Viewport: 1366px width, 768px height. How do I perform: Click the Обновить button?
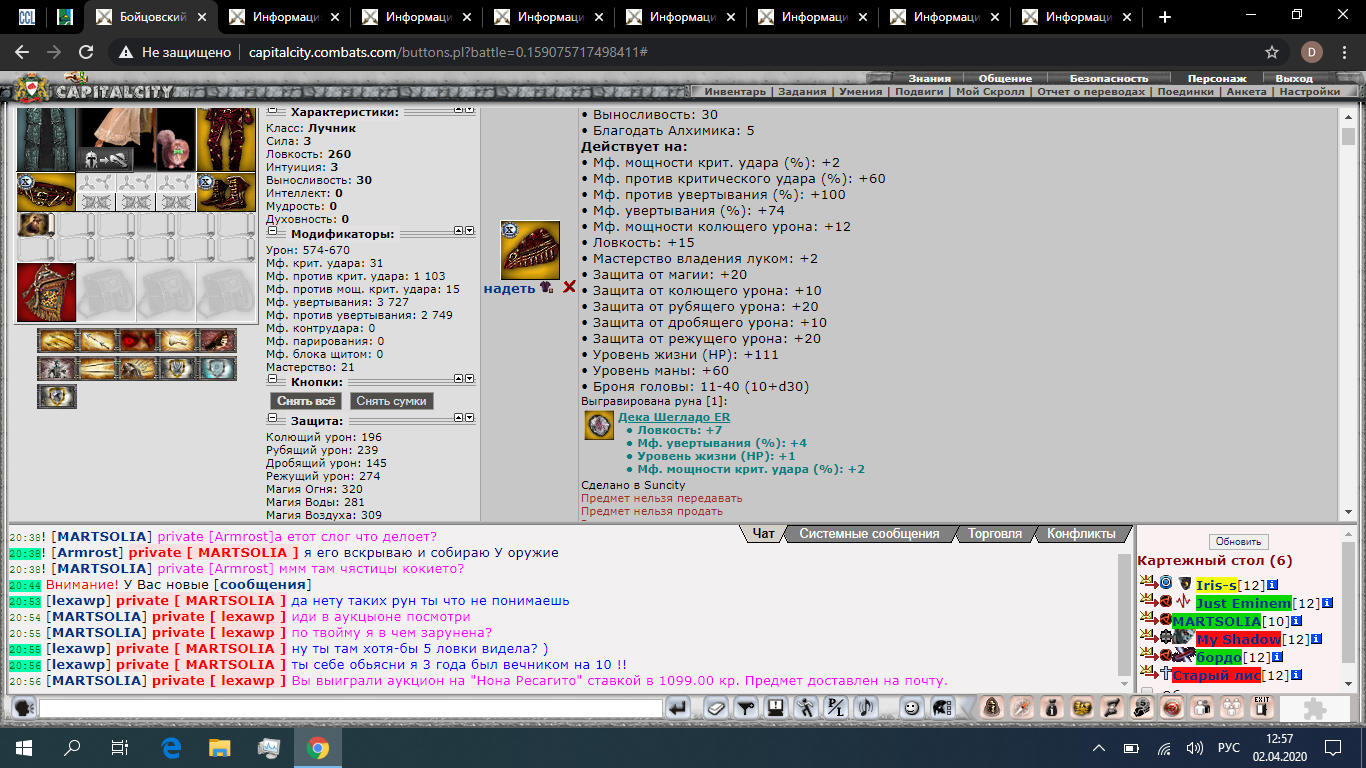[1238, 541]
